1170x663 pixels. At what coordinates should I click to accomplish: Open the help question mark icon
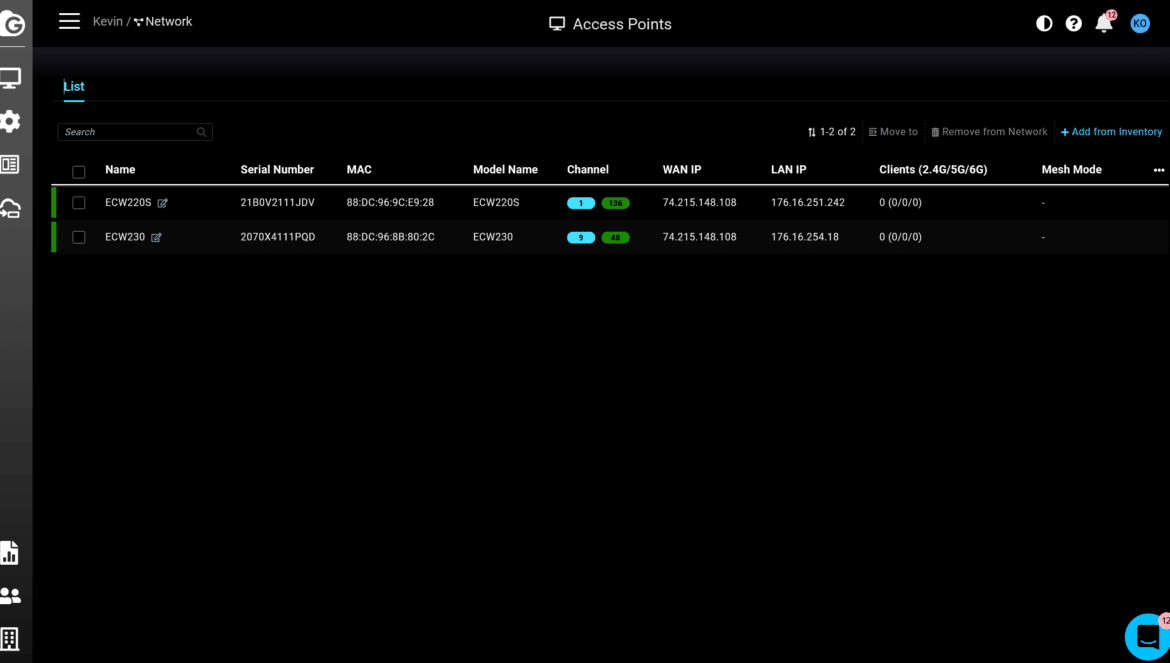pos(1074,24)
